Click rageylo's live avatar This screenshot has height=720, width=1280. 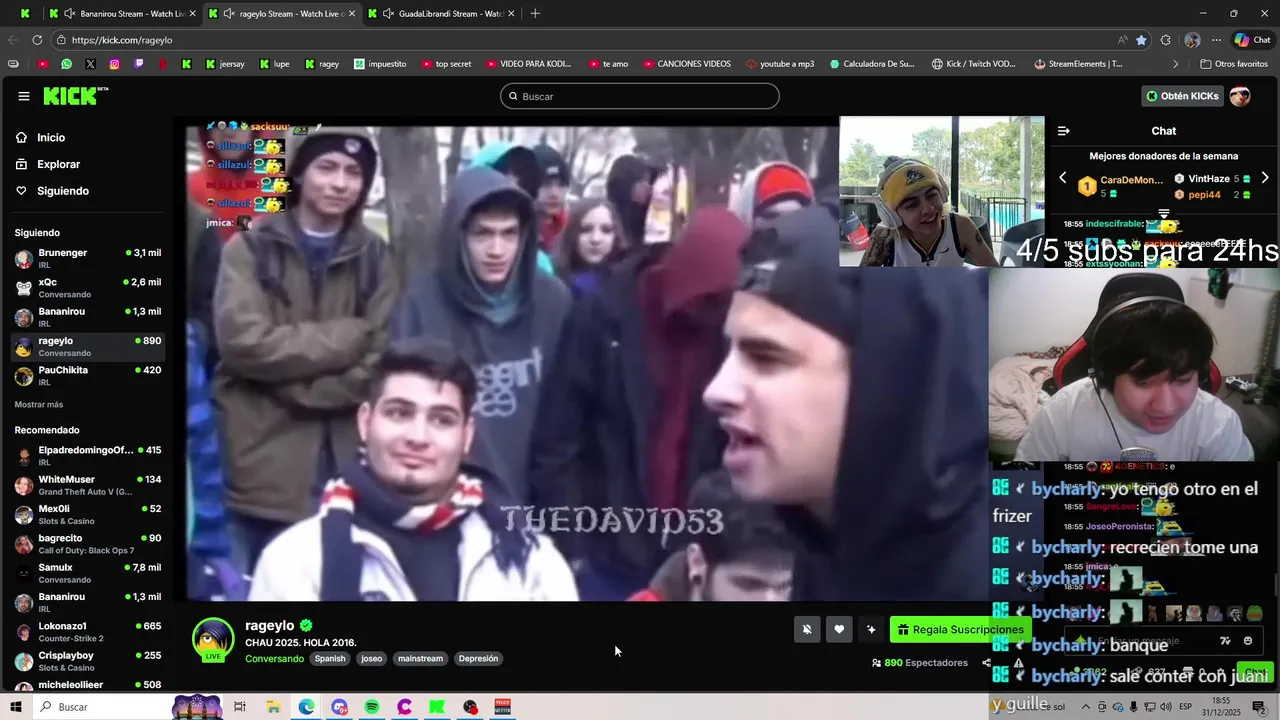pos(213,641)
